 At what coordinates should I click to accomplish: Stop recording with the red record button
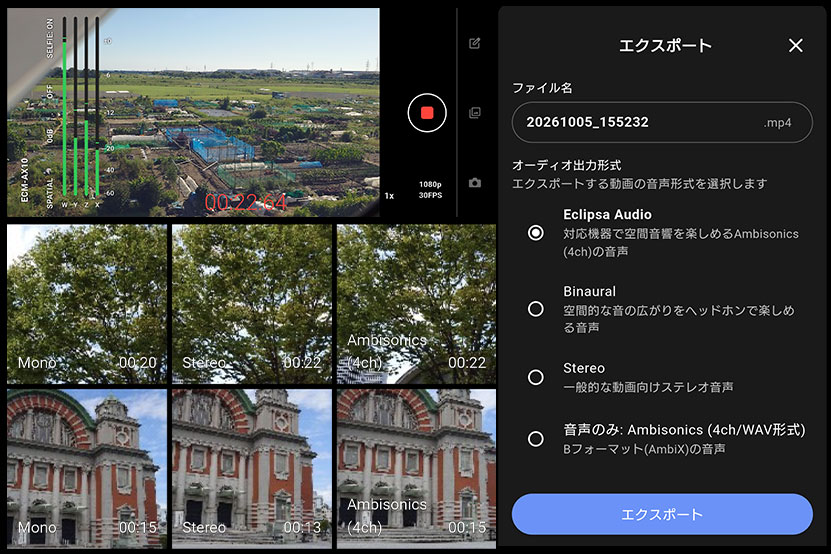[427, 112]
